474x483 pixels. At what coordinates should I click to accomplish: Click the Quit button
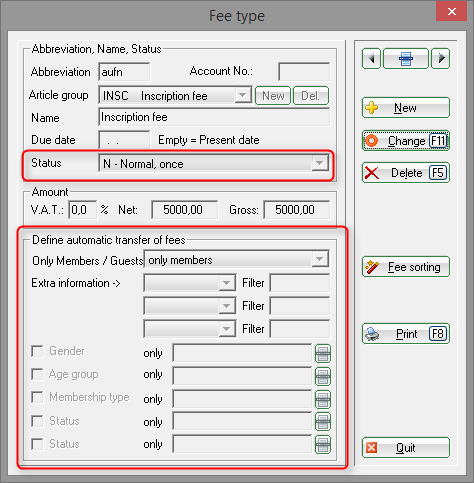(406, 448)
